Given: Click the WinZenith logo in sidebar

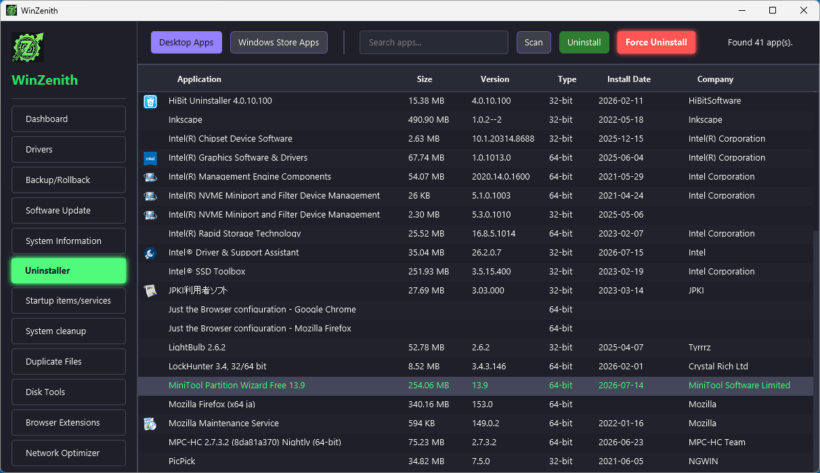Looking at the screenshot, I should (x=28, y=48).
